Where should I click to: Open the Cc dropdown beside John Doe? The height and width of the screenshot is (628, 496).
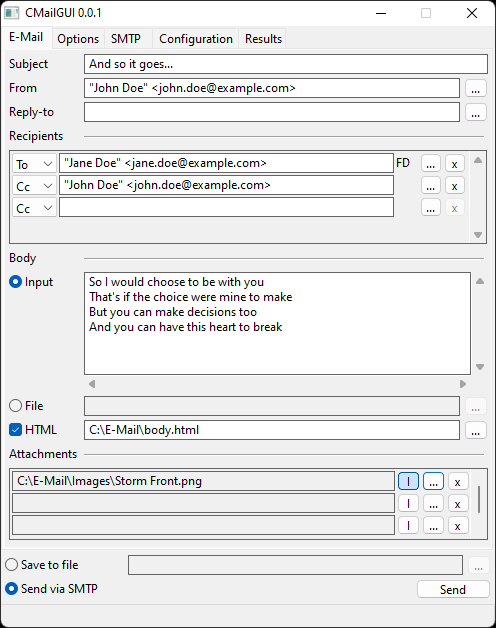[34, 186]
